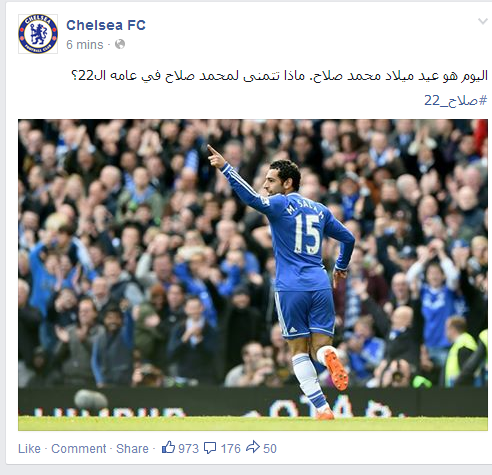Viewport: 492px width, 475px height.
Task: Open the #صلاح_22 hashtag link
Action: (456, 100)
